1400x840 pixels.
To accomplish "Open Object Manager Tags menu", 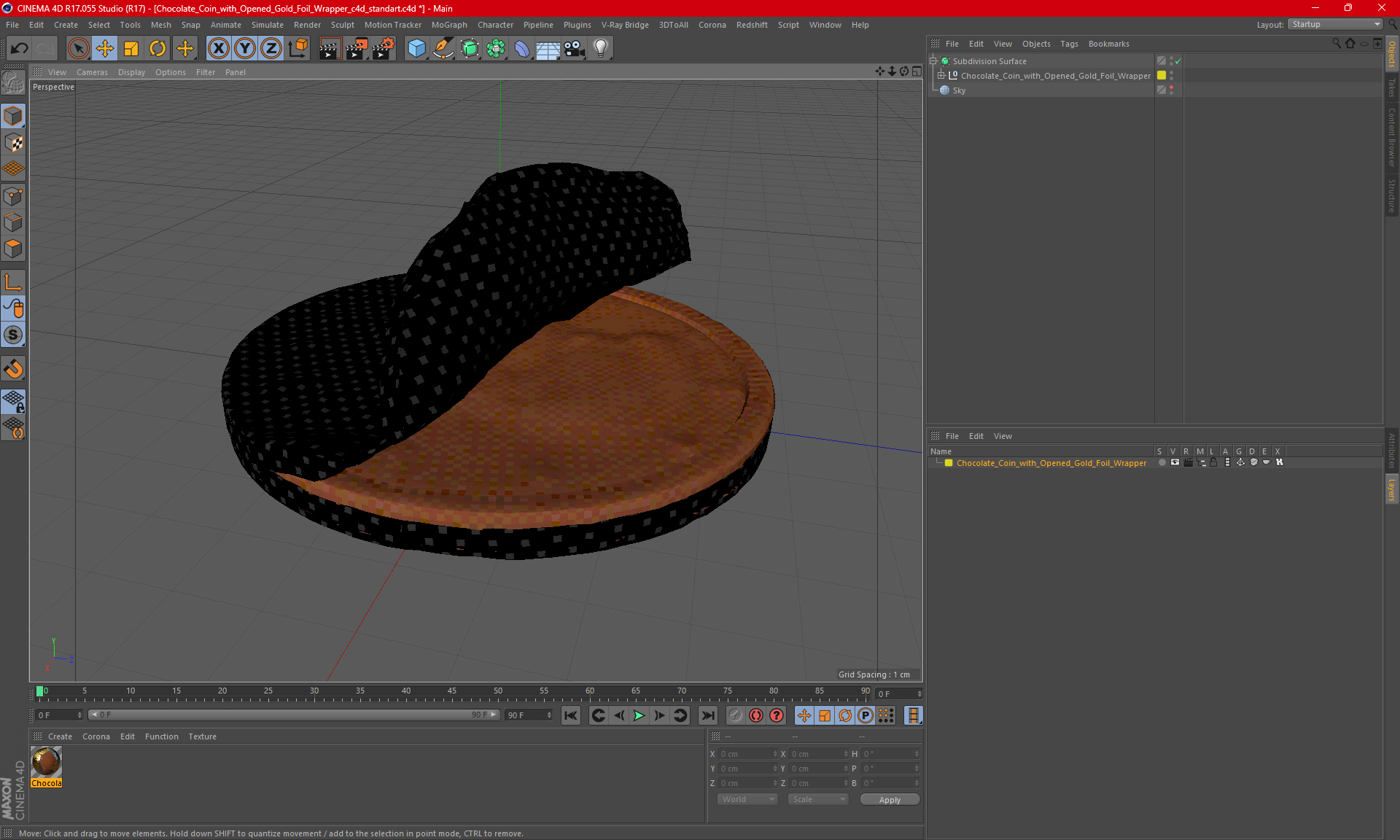I will pos(1069,44).
